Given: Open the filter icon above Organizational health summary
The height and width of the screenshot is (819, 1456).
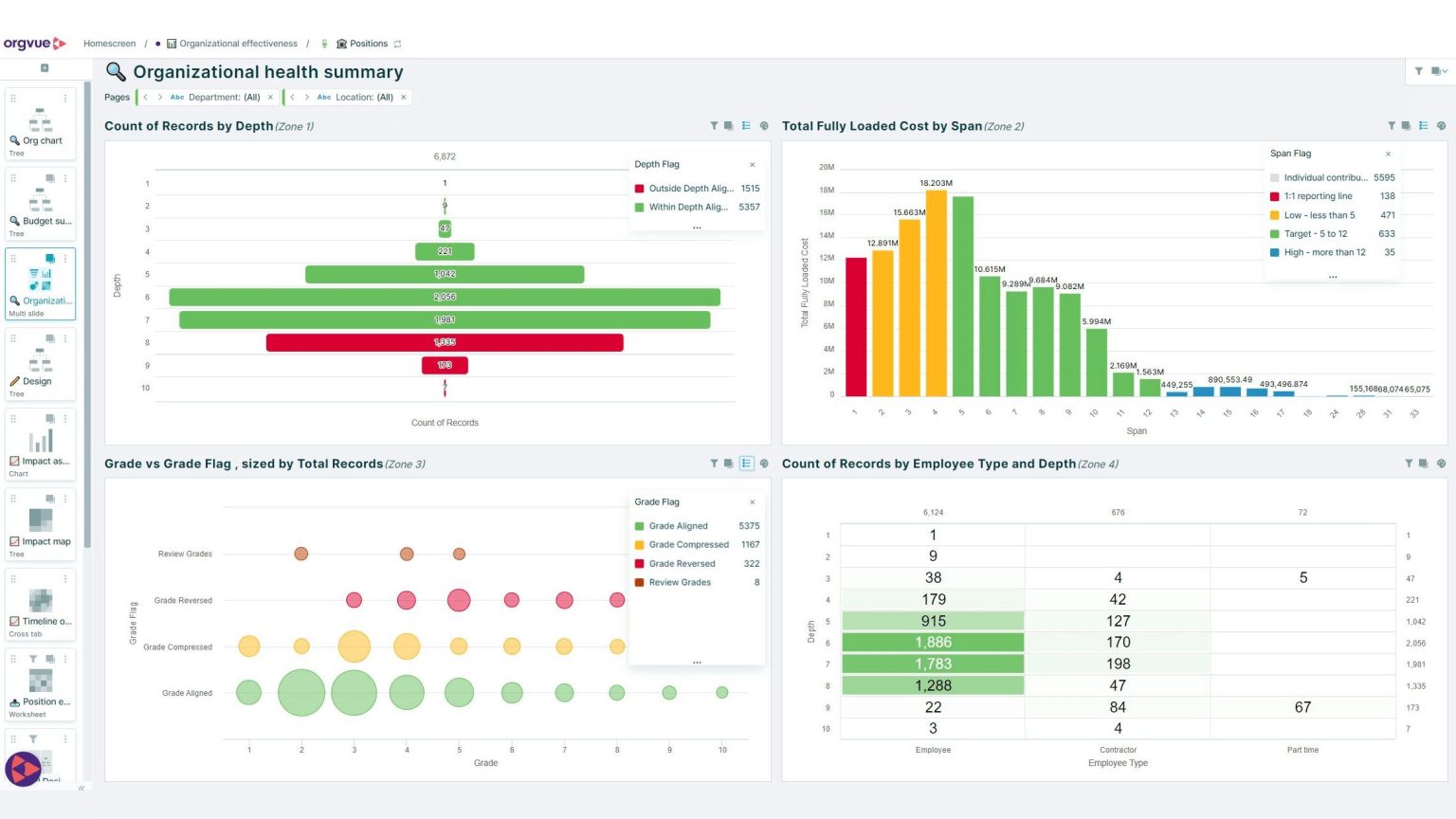Looking at the screenshot, I should pyautogui.click(x=1419, y=71).
